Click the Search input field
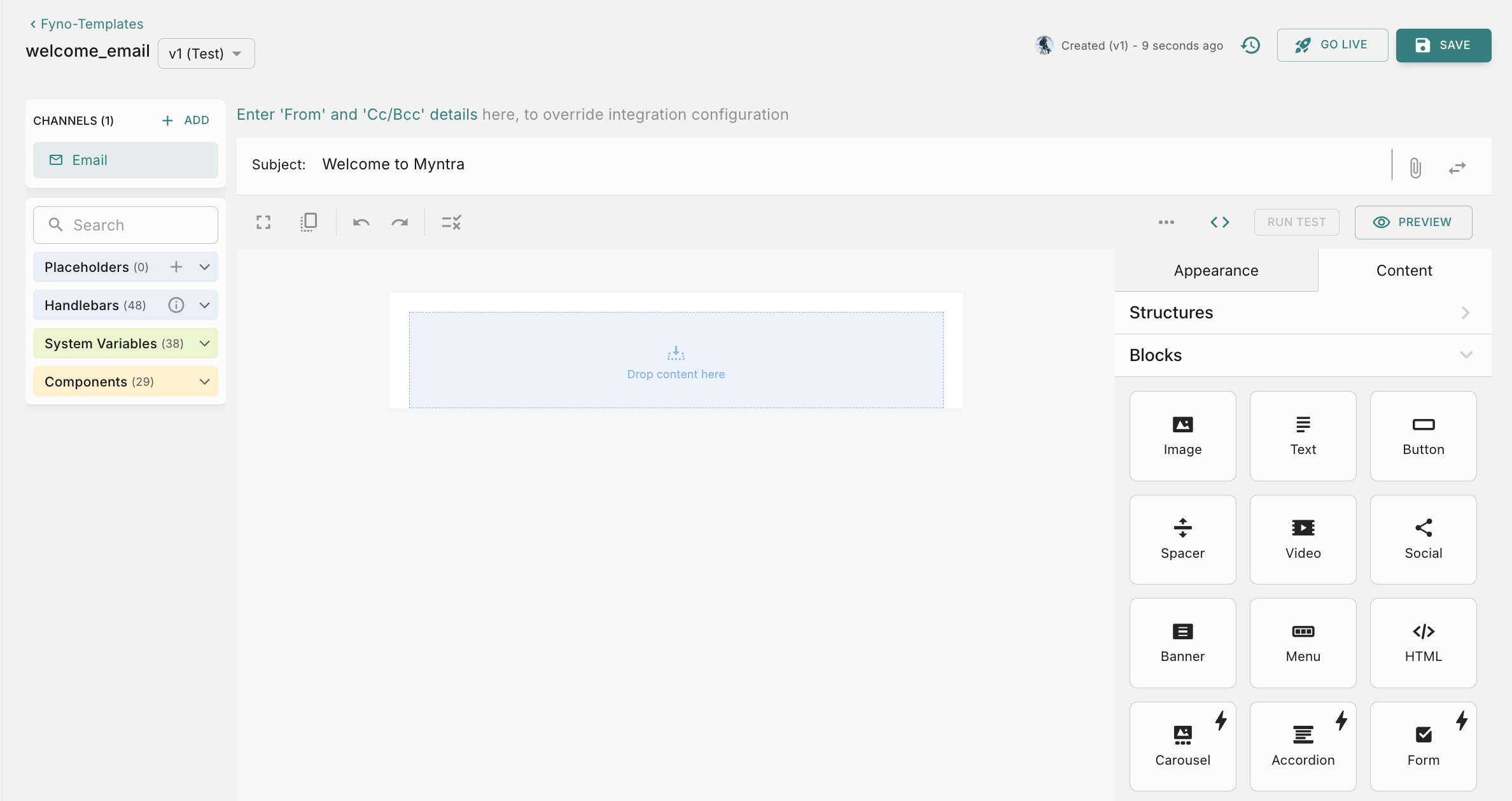Screen dimensions: 1512x801 (125, 225)
